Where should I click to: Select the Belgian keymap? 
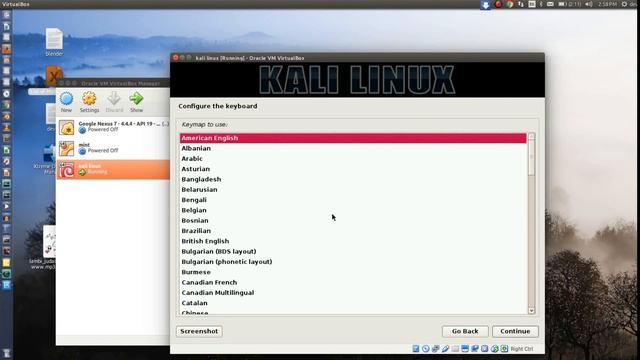tap(353, 210)
